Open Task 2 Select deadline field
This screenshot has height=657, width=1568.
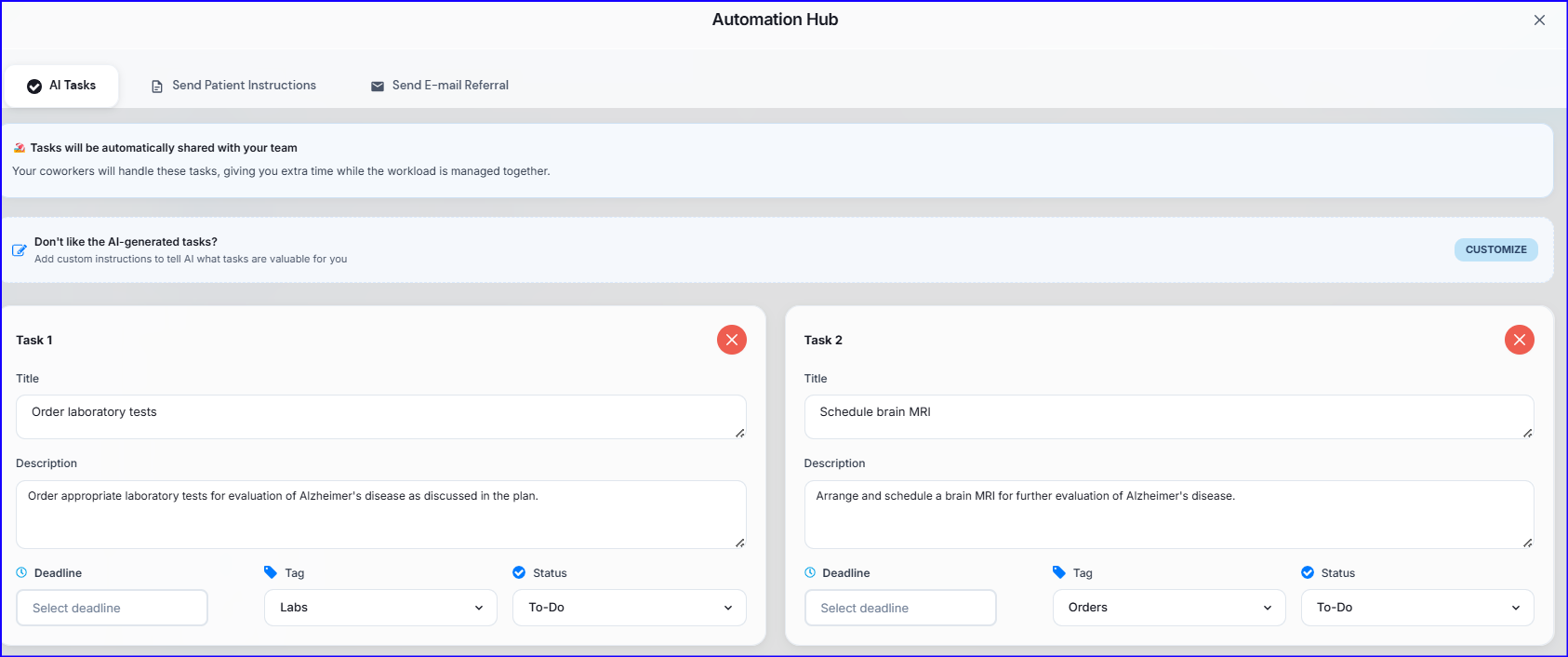pyautogui.click(x=900, y=608)
